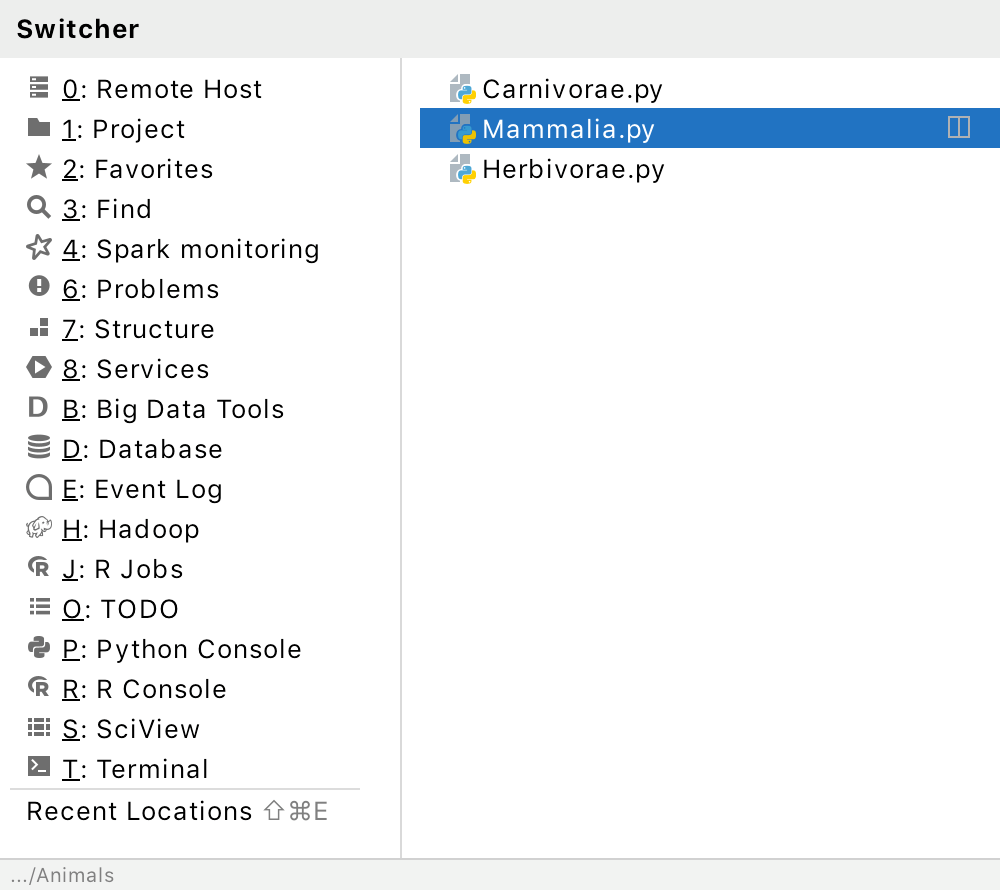Viewport: 1000px width, 890px height.
Task: Switch to Carnivorae.py file
Action: point(572,89)
